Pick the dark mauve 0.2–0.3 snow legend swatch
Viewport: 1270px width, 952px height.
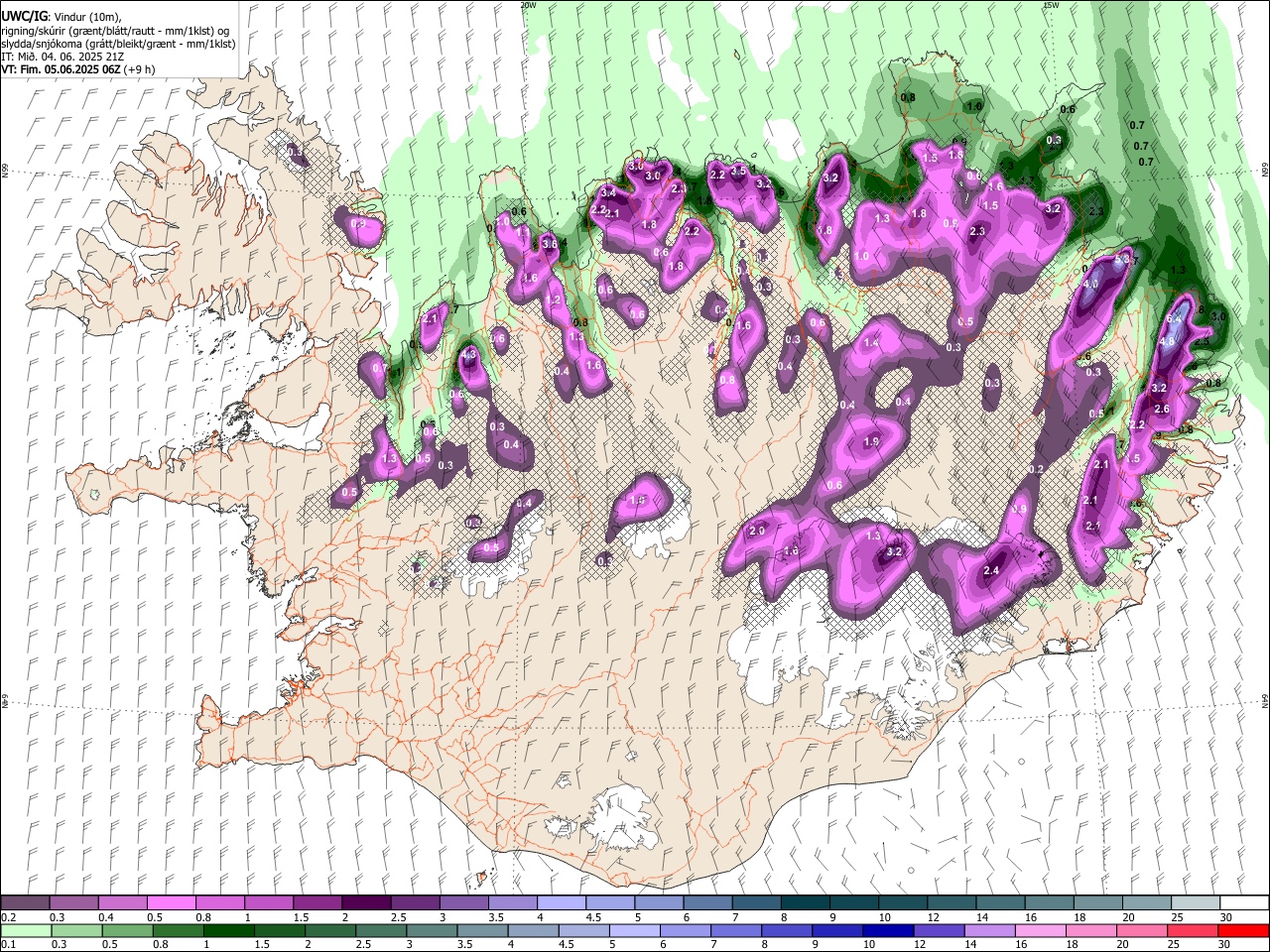[x=25, y=903]
